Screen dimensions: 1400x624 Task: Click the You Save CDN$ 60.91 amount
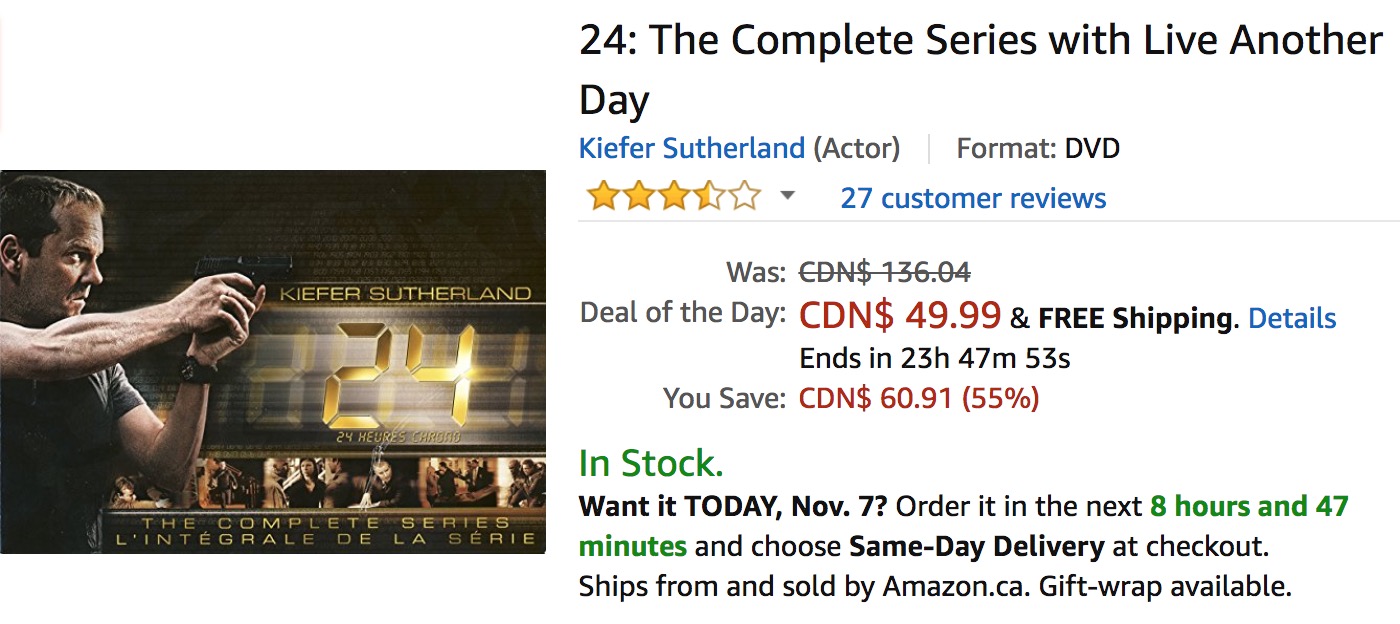[918, 399]
